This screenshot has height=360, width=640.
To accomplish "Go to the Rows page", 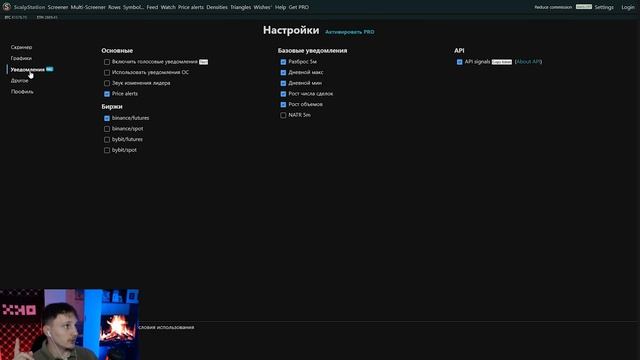I will click(x=114, y=7).
